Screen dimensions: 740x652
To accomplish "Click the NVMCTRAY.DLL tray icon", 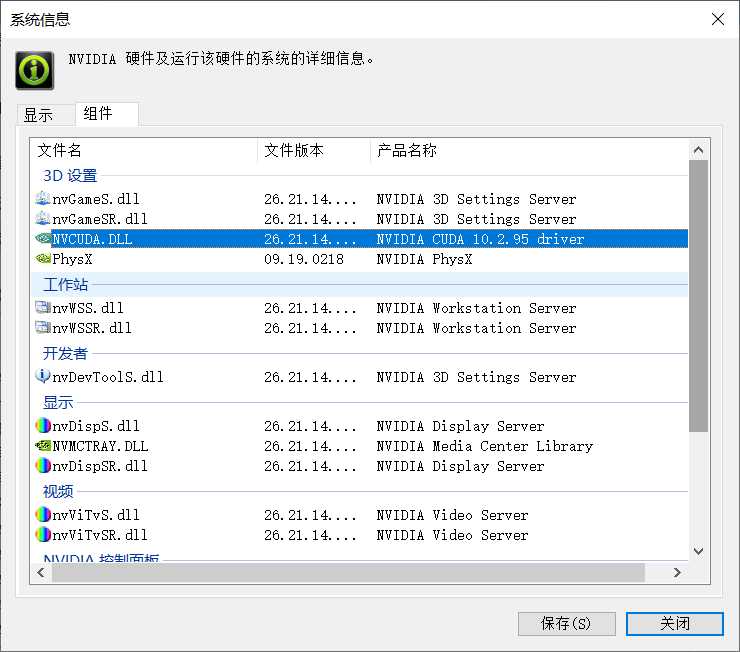I will click(x=42, y=445).
